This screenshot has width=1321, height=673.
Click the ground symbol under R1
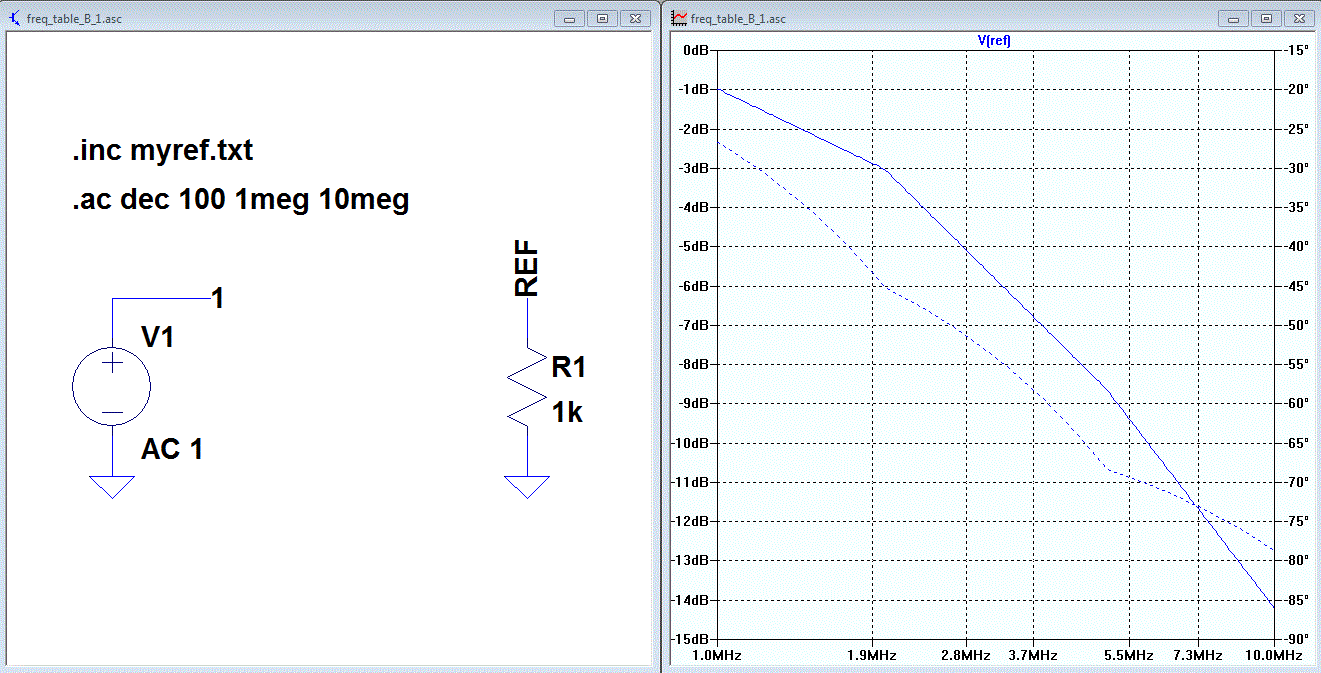[527, 487]
